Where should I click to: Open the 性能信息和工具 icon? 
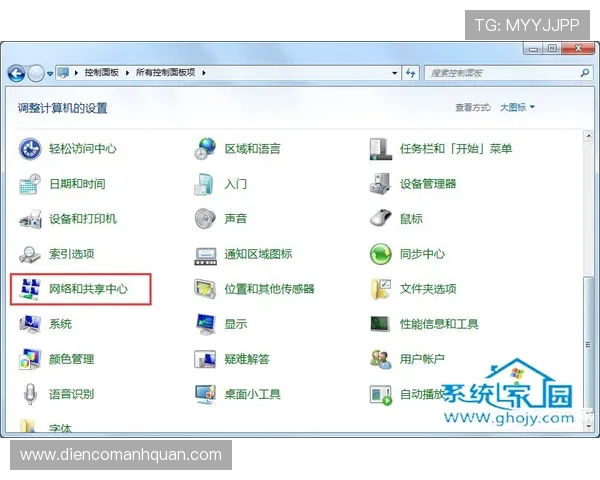[x=380, y=324]
